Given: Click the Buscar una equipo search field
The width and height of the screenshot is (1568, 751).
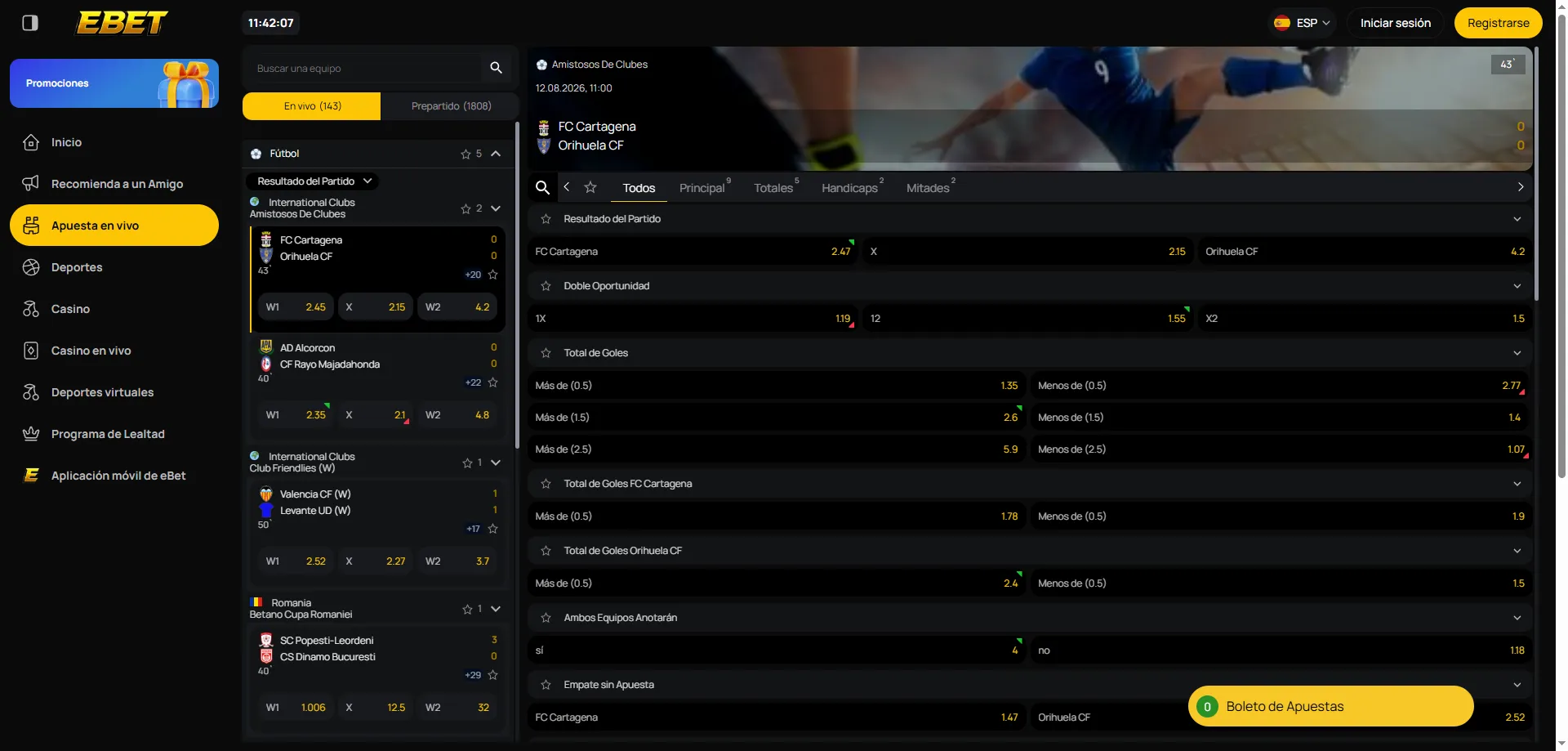Looking at the screenshot, I should coord(367,69).
